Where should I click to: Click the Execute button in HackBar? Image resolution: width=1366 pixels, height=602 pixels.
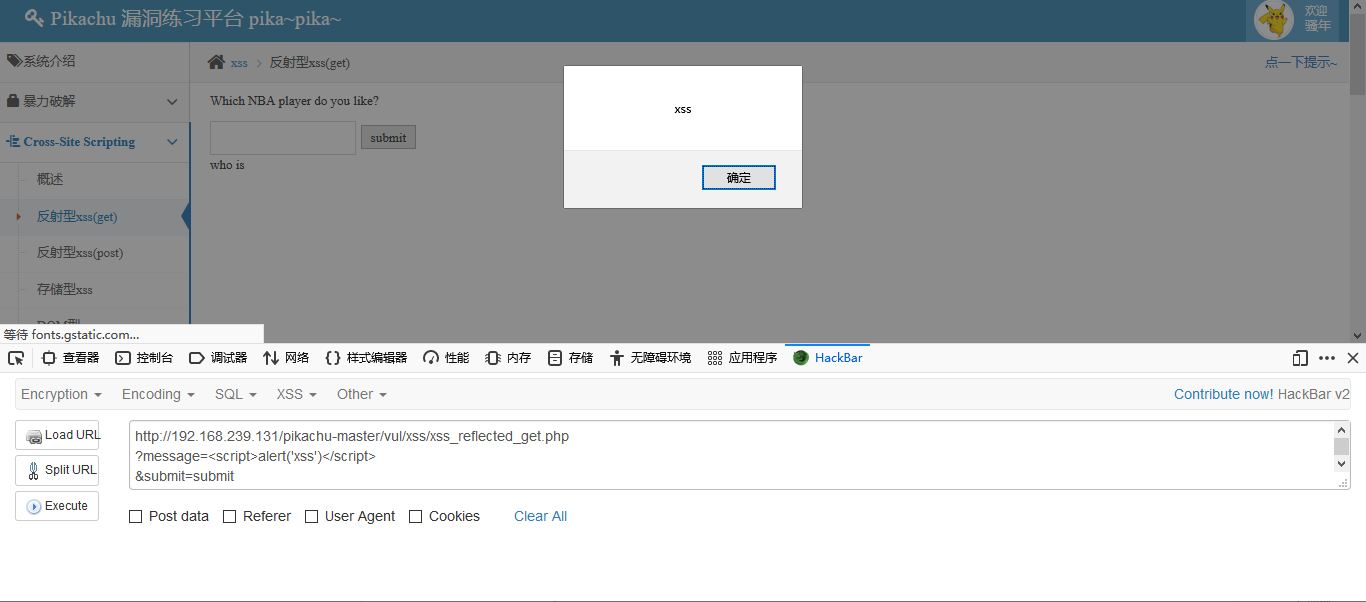click(57, 506)
